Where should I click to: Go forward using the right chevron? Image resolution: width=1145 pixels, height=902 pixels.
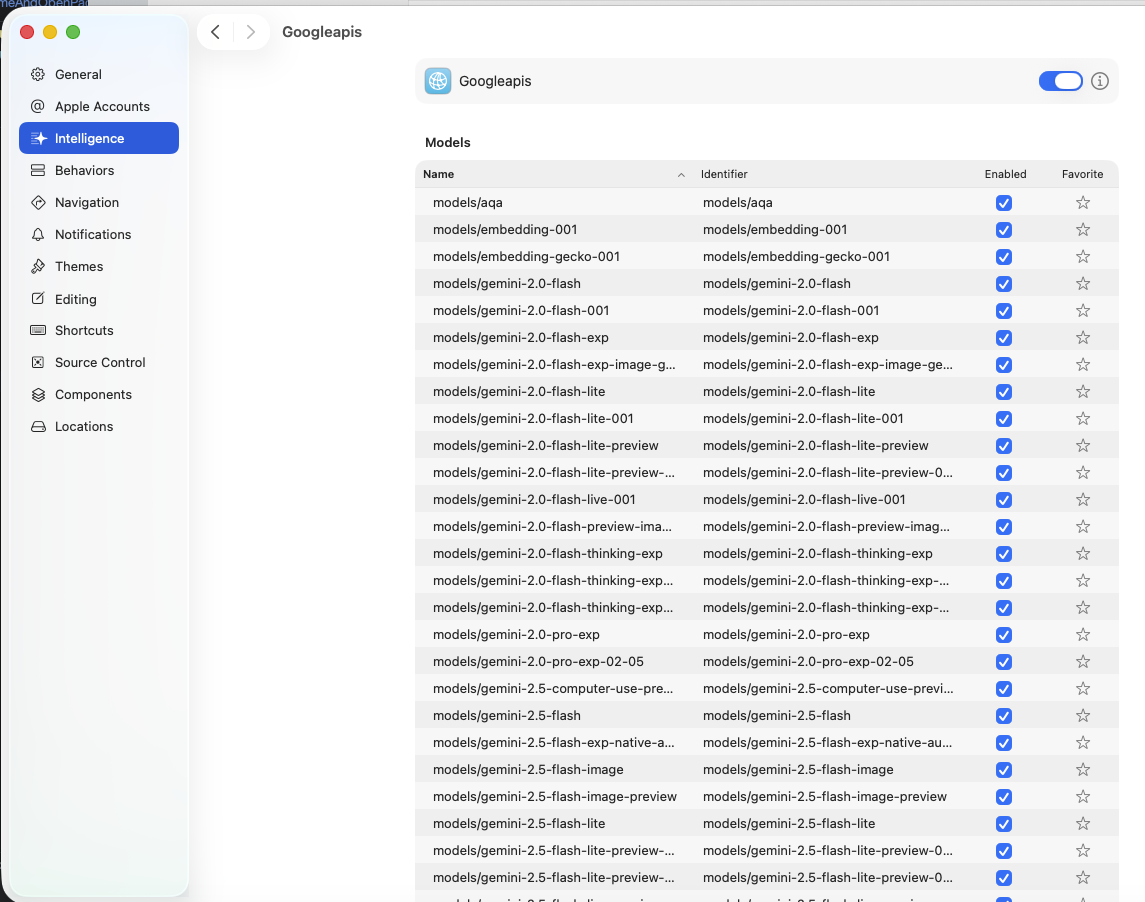[x=251, y=32]
